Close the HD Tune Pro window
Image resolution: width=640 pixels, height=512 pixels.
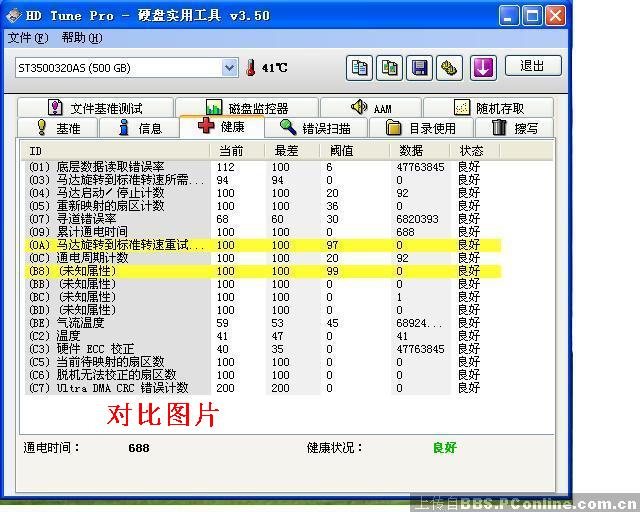556,16
